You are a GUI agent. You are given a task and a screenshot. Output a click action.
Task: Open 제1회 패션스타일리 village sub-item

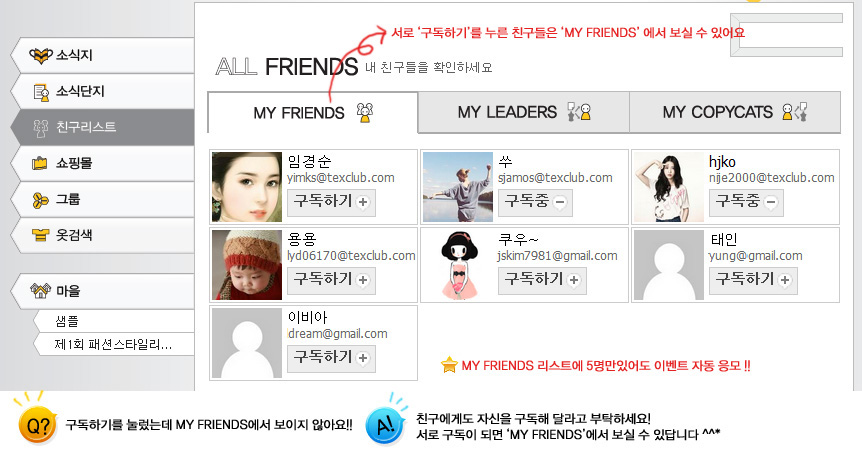coord(114,345)
